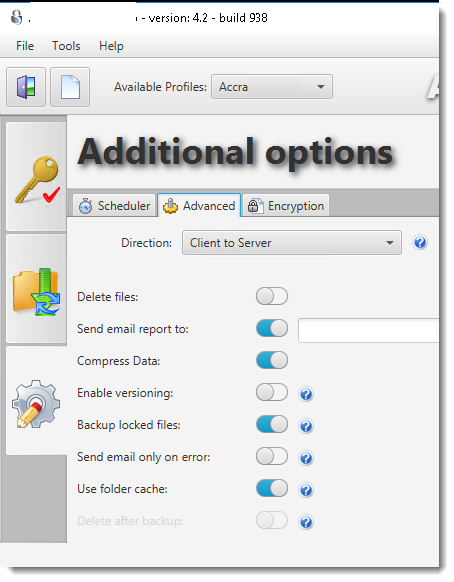Click the door/exit toolbar icon

(26, 87)
